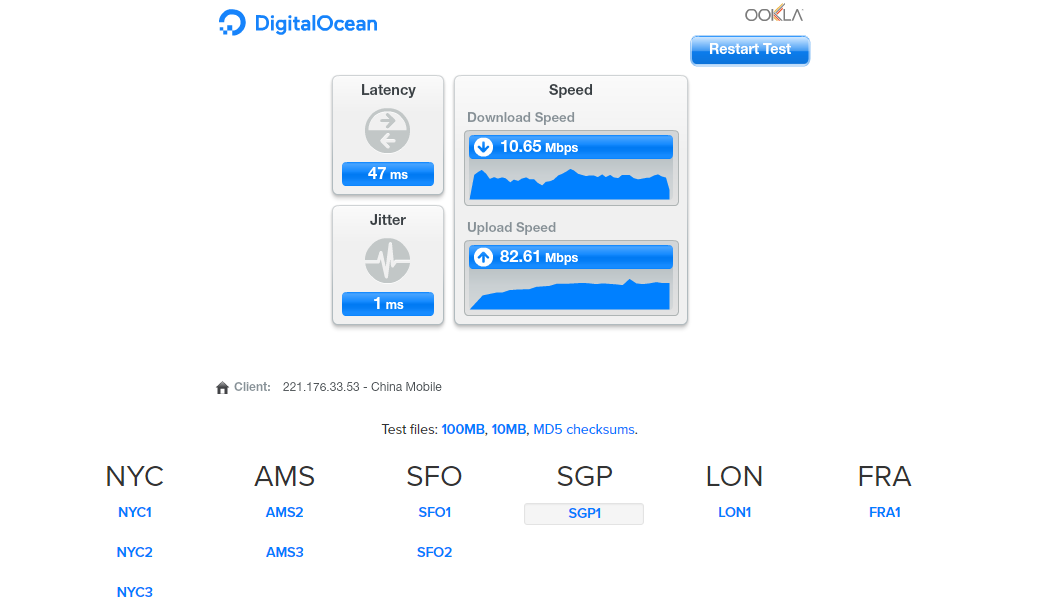Choose the AMS2 server location
Screen dimensions: 1055x612
click(285, 513)
